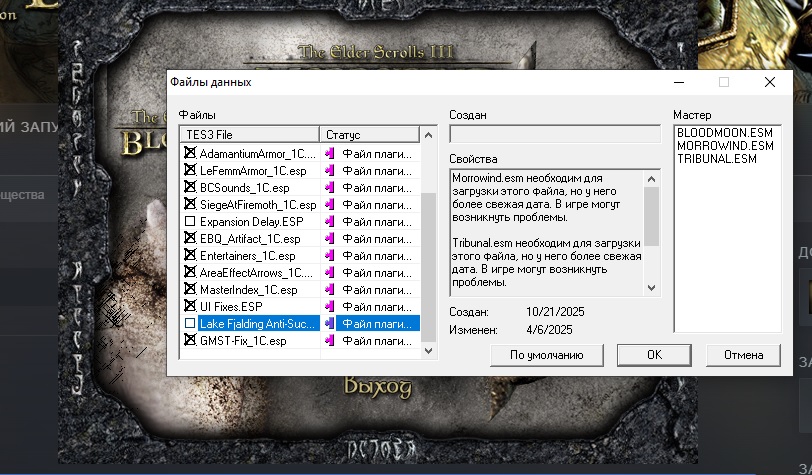Select the SiegeAtFiremoth_1C.esp file name
Image resolution: width=812 pixels, height=475 pixels.
pyautogui.click(x=258, y=205)
